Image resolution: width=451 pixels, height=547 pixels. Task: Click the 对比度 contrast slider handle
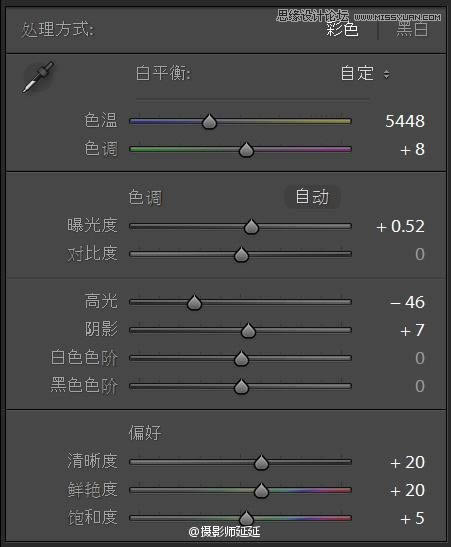[241, 254]
